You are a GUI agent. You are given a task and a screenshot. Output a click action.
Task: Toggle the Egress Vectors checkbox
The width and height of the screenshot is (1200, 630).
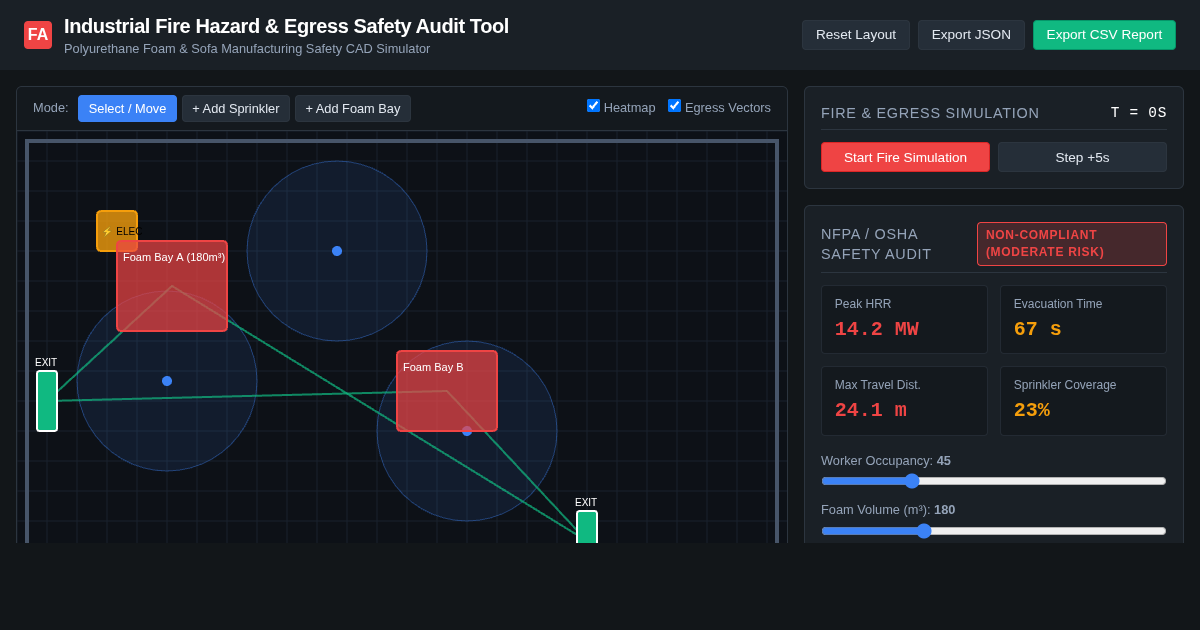click(674, 106)
